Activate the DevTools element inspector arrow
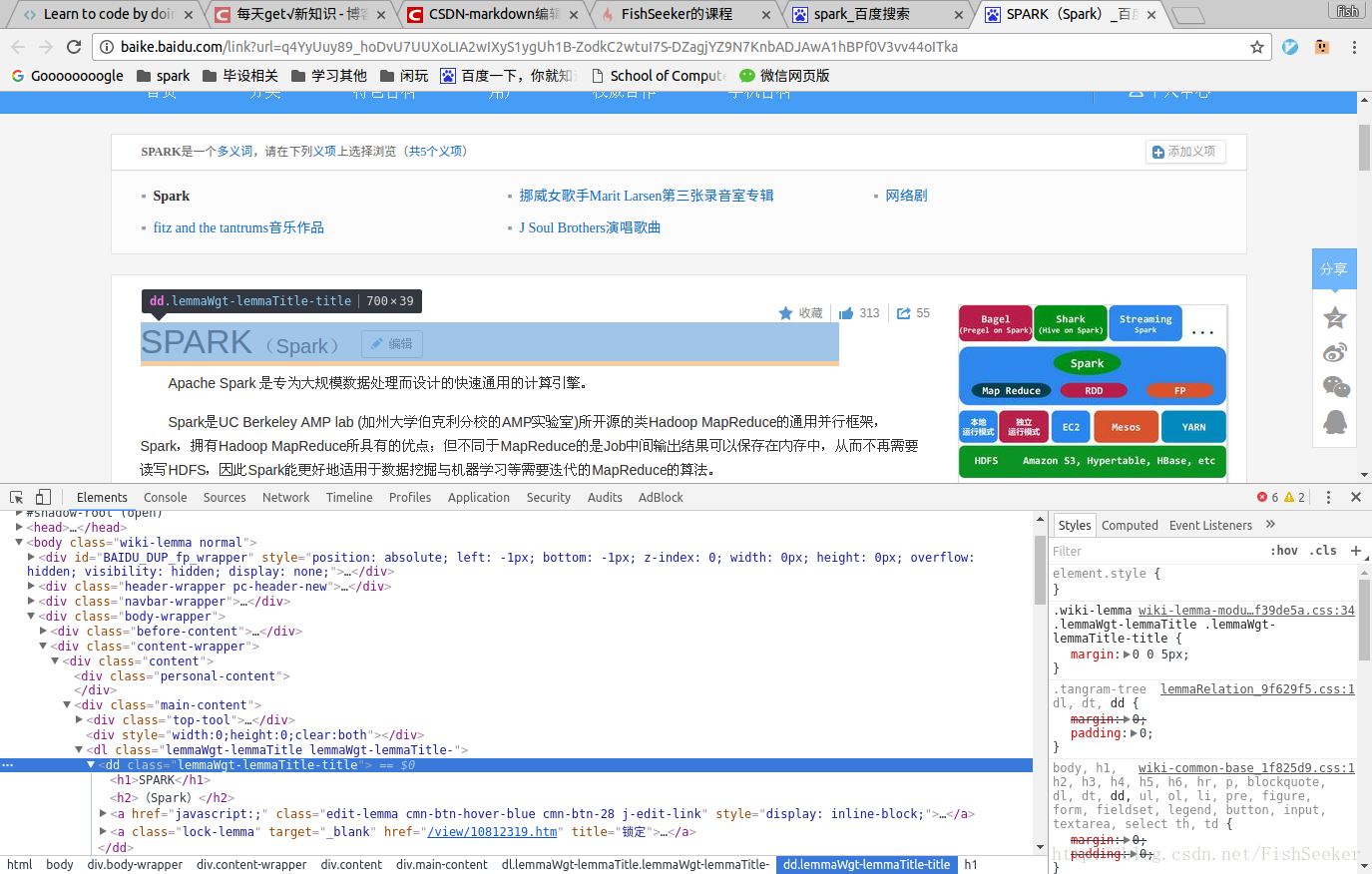Viewport: 1372px width, 874px height. point(17,497)
